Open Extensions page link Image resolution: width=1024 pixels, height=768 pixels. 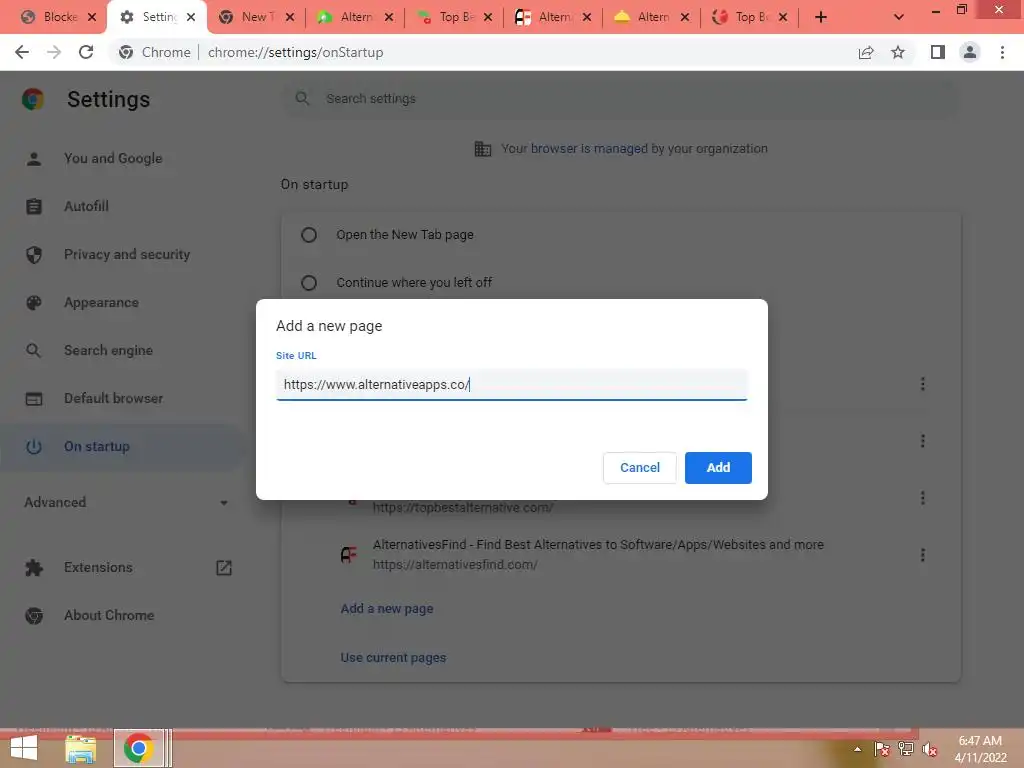coord(98,568)
